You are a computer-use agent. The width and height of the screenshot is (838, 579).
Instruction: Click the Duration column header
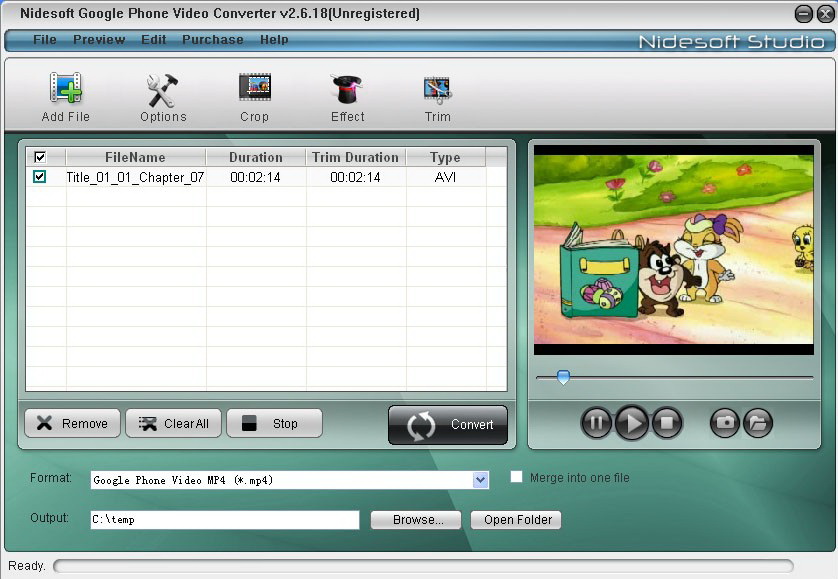(256, 157)
